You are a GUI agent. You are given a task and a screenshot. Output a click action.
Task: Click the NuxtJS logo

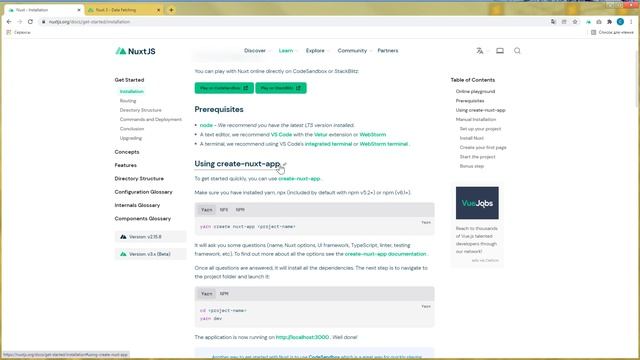pos(135,51)
